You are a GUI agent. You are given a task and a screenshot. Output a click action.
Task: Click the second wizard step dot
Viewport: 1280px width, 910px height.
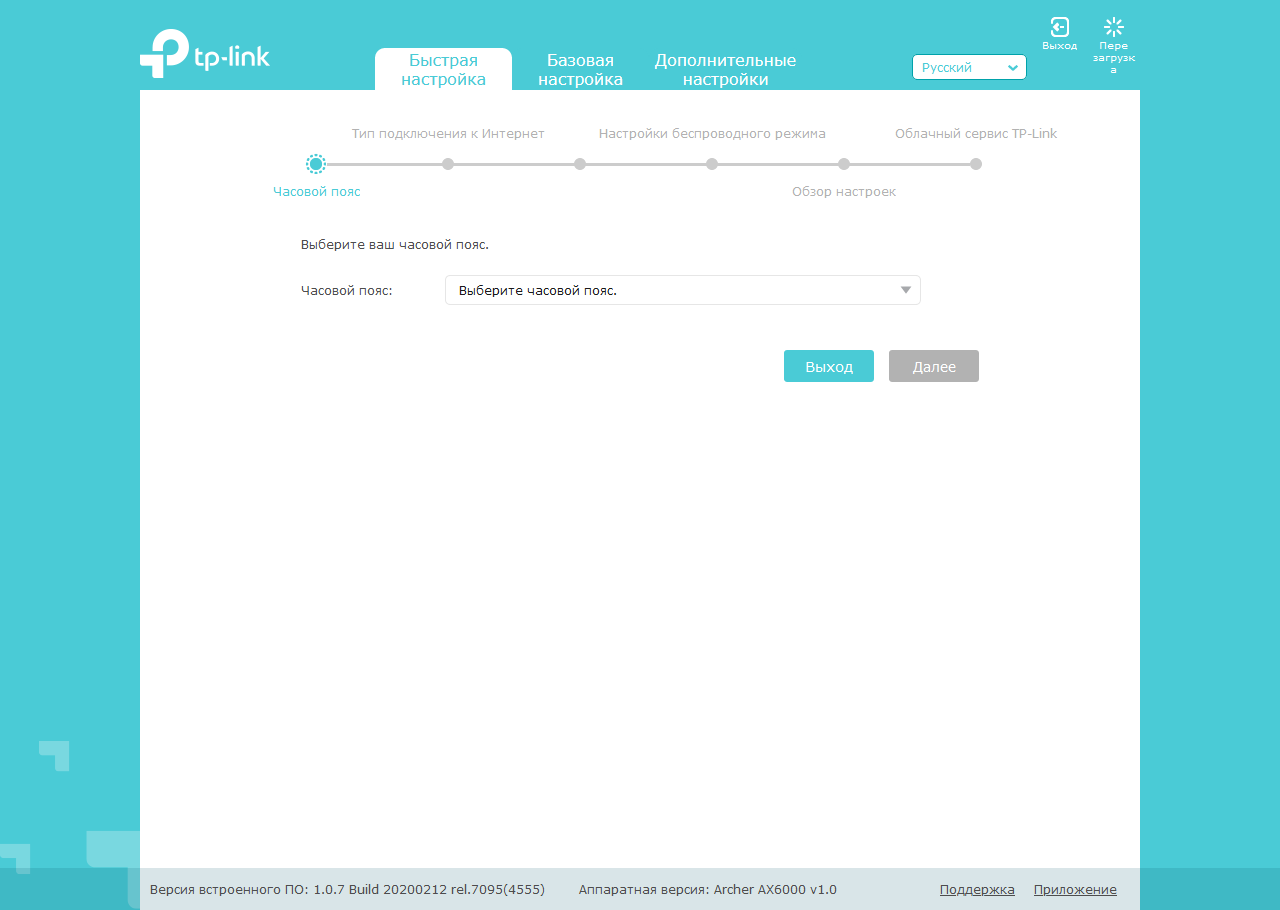point(448,164)
